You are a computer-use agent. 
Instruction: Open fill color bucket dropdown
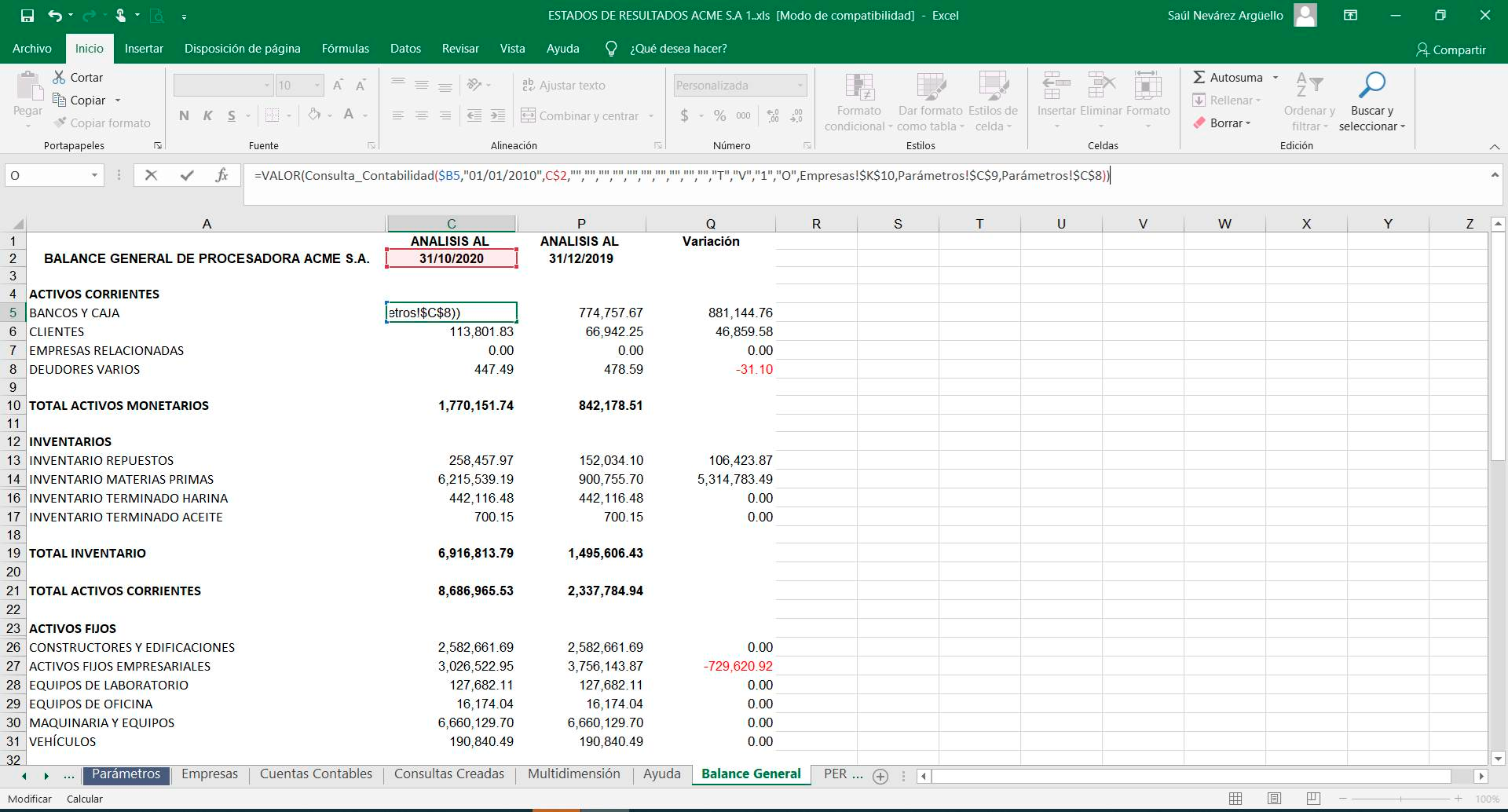[330, 116]
